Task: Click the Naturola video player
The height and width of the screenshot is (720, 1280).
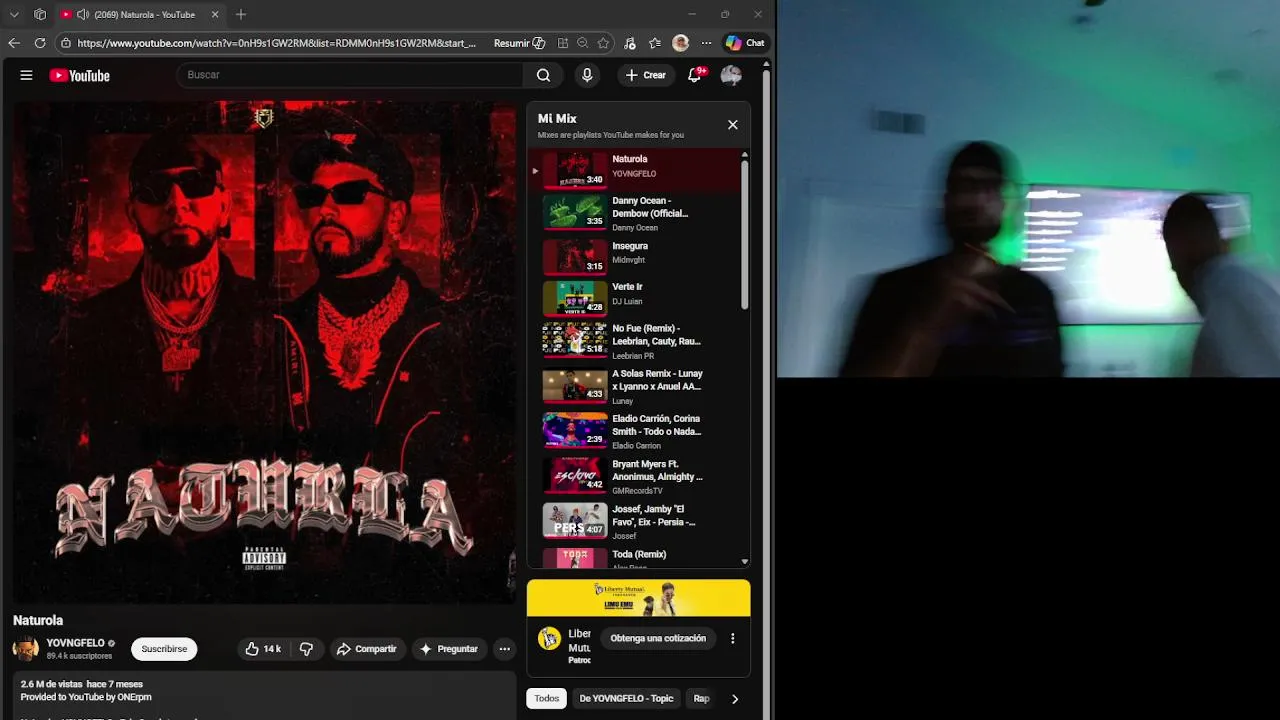Action: [264, 351]
